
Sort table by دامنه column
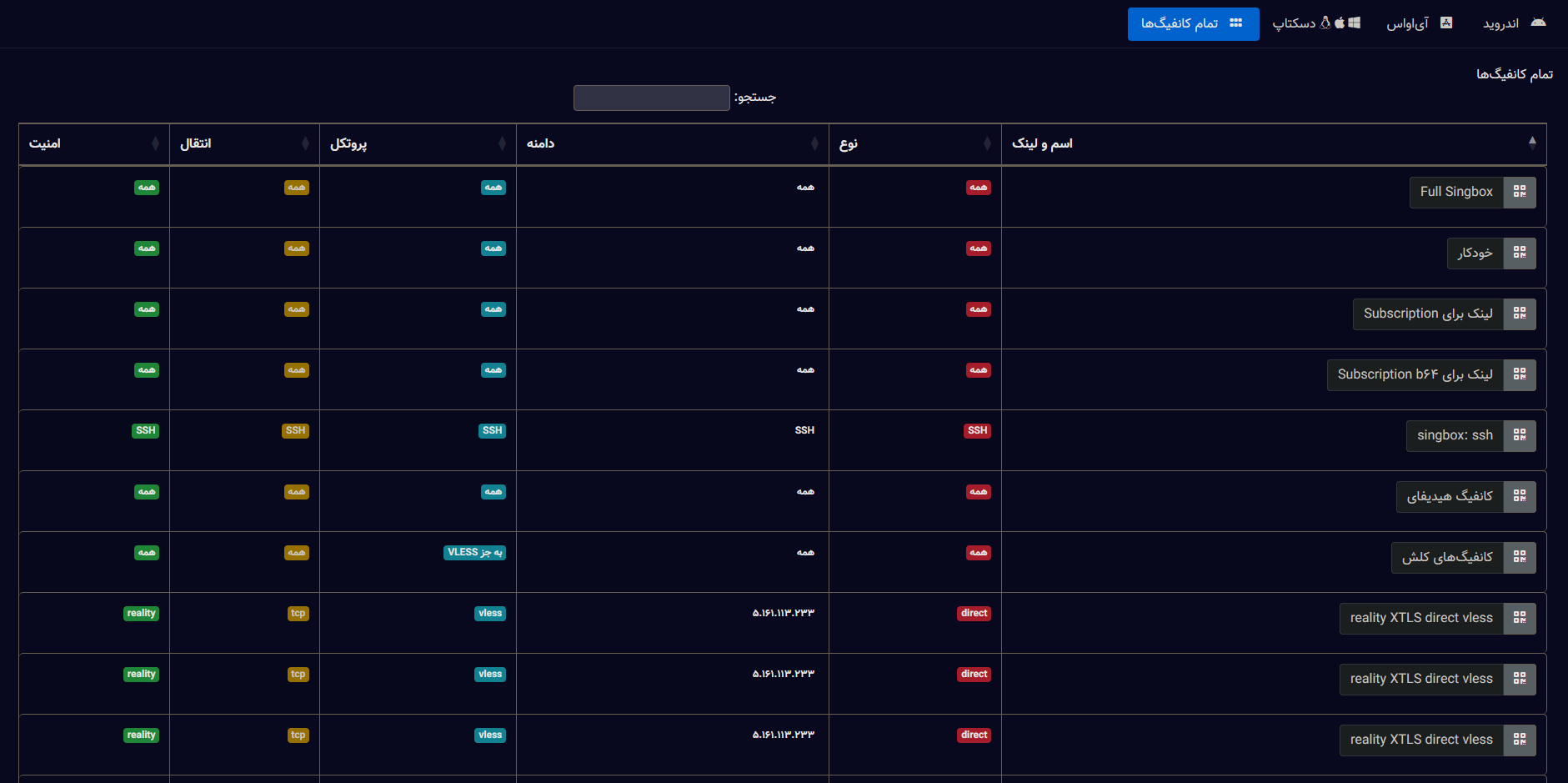673,143
